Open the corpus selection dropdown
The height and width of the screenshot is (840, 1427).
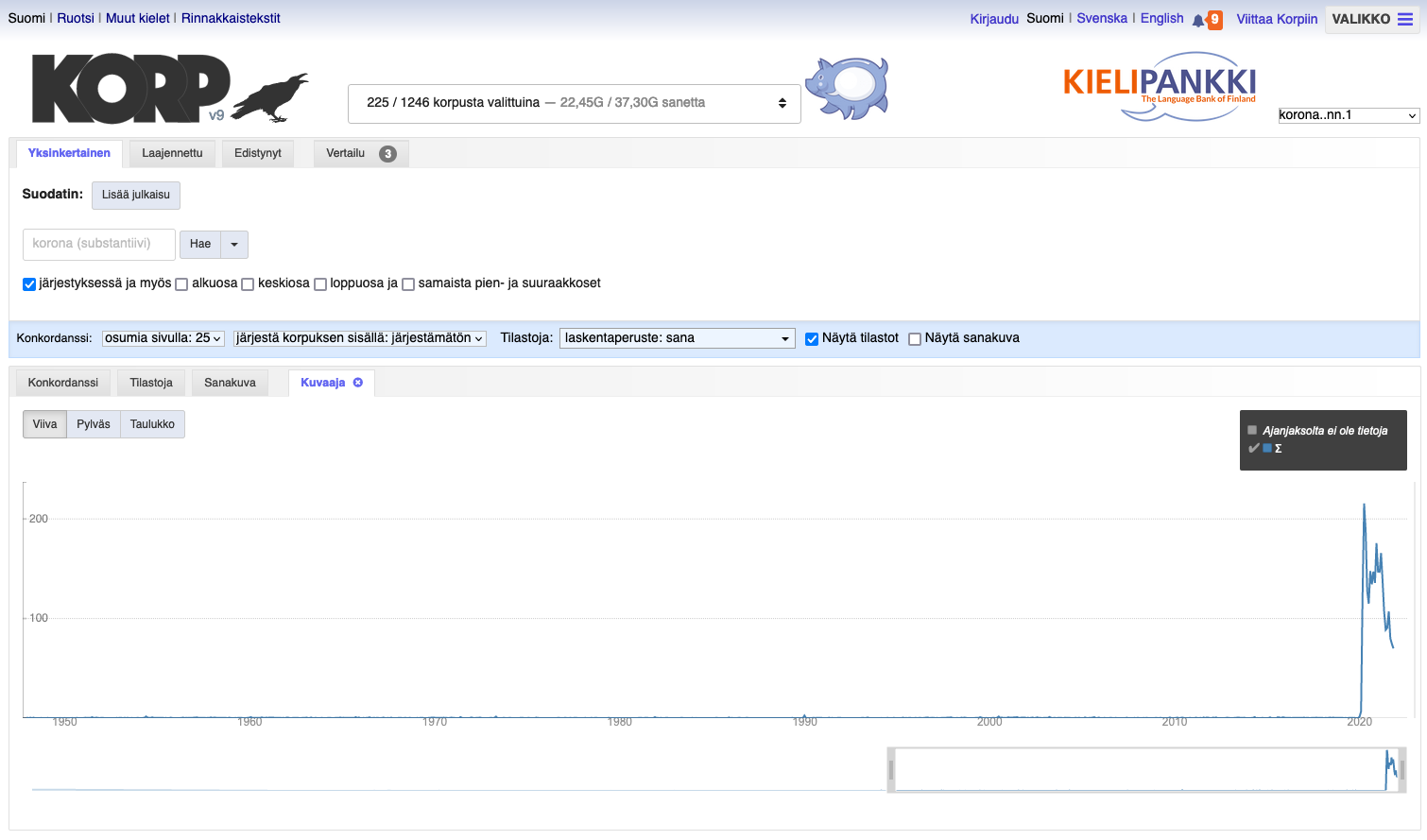pyautogui.click(x=574, y=103)
